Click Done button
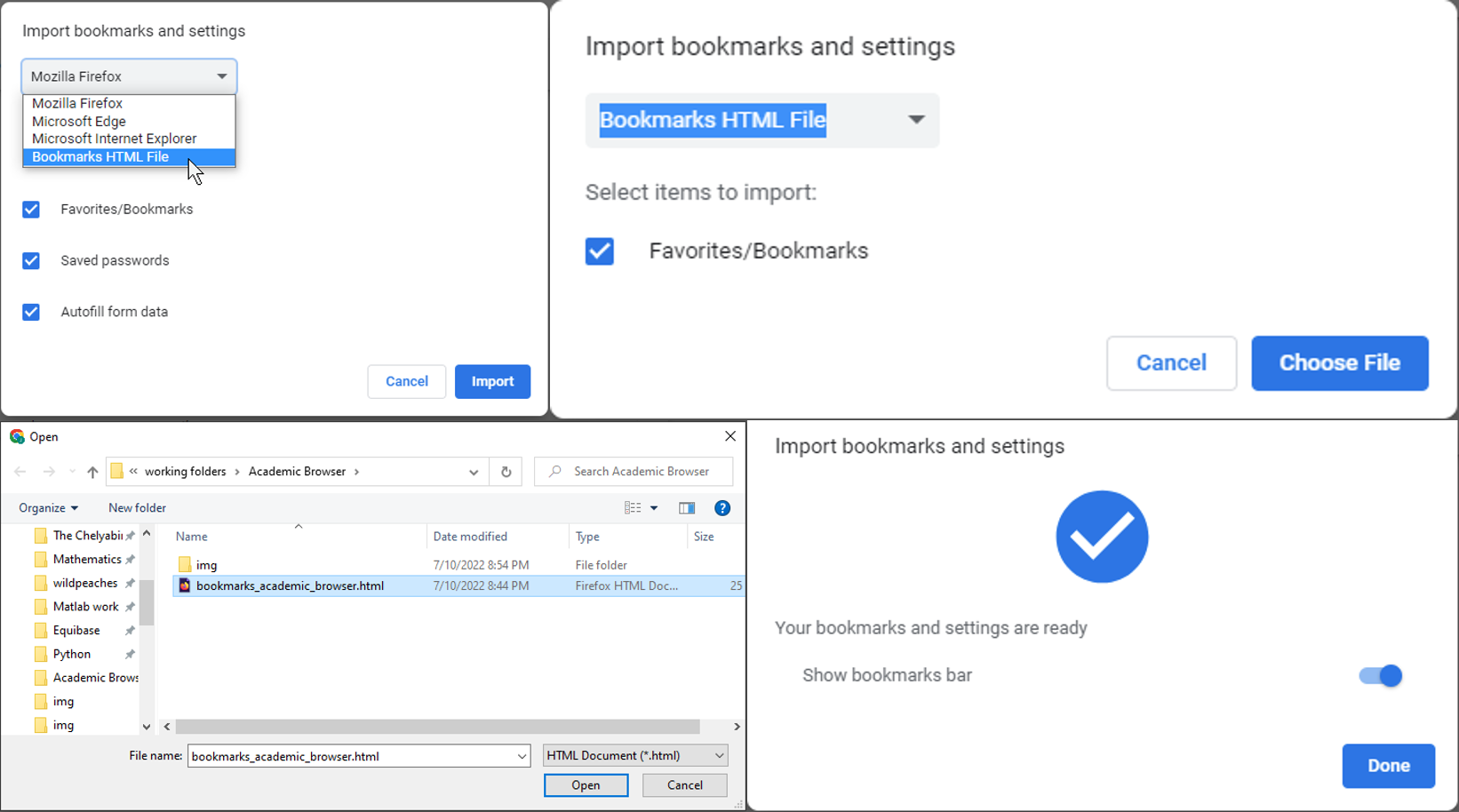Viewport: 1459px width, 812px height. [x=1389, y=766]
